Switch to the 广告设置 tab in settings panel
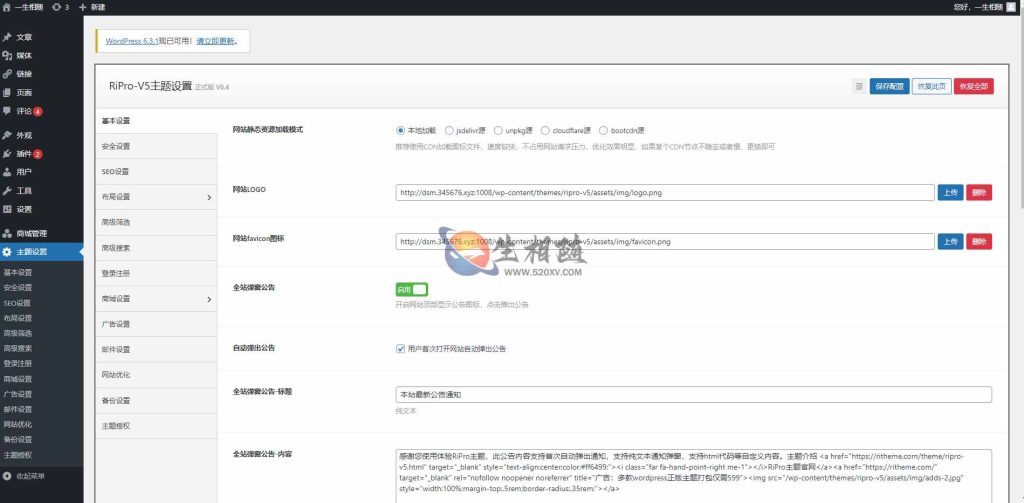This screenshot has height=503, width=1024. 156,324
